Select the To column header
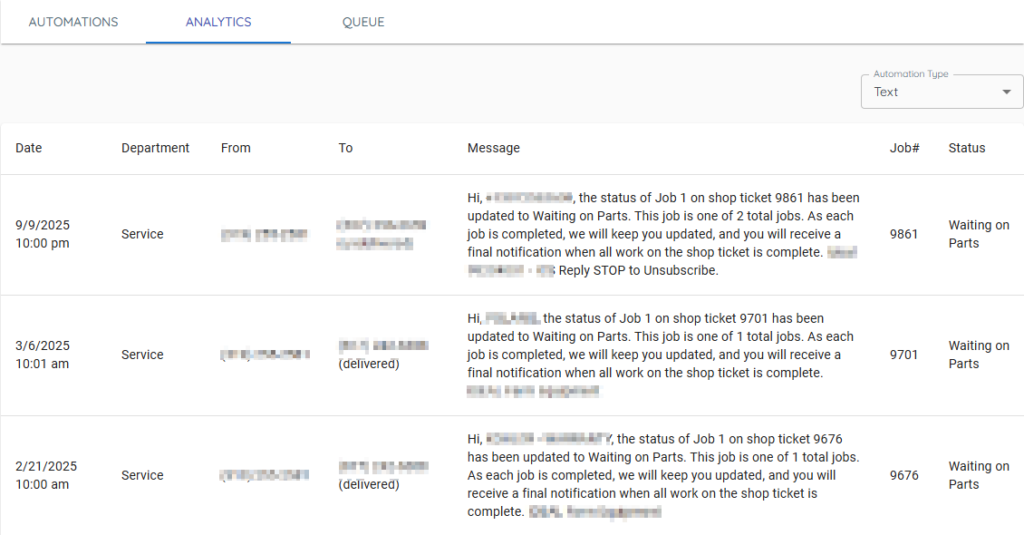Screen dimensions: 1024x535 coord(346,148)
